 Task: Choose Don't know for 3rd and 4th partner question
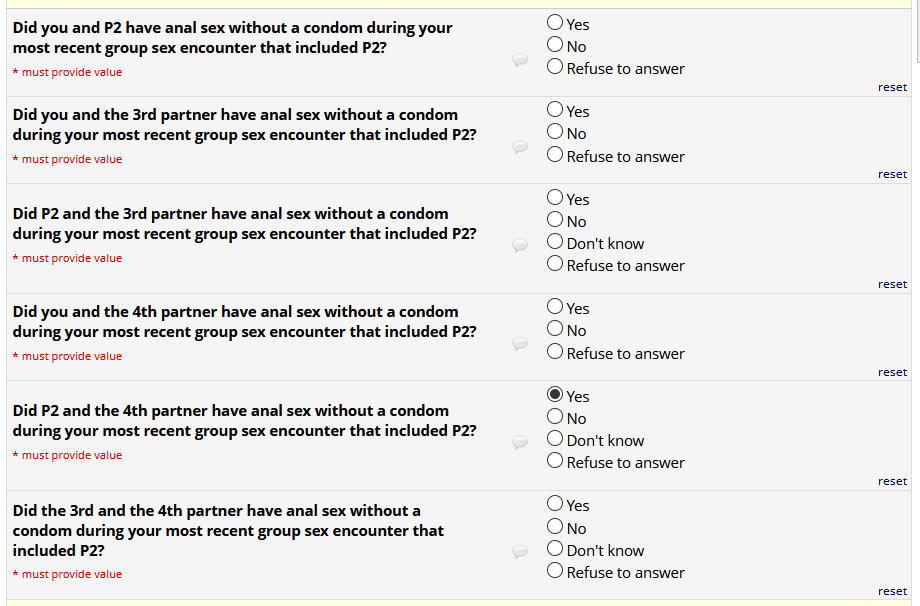coord(555,550)
